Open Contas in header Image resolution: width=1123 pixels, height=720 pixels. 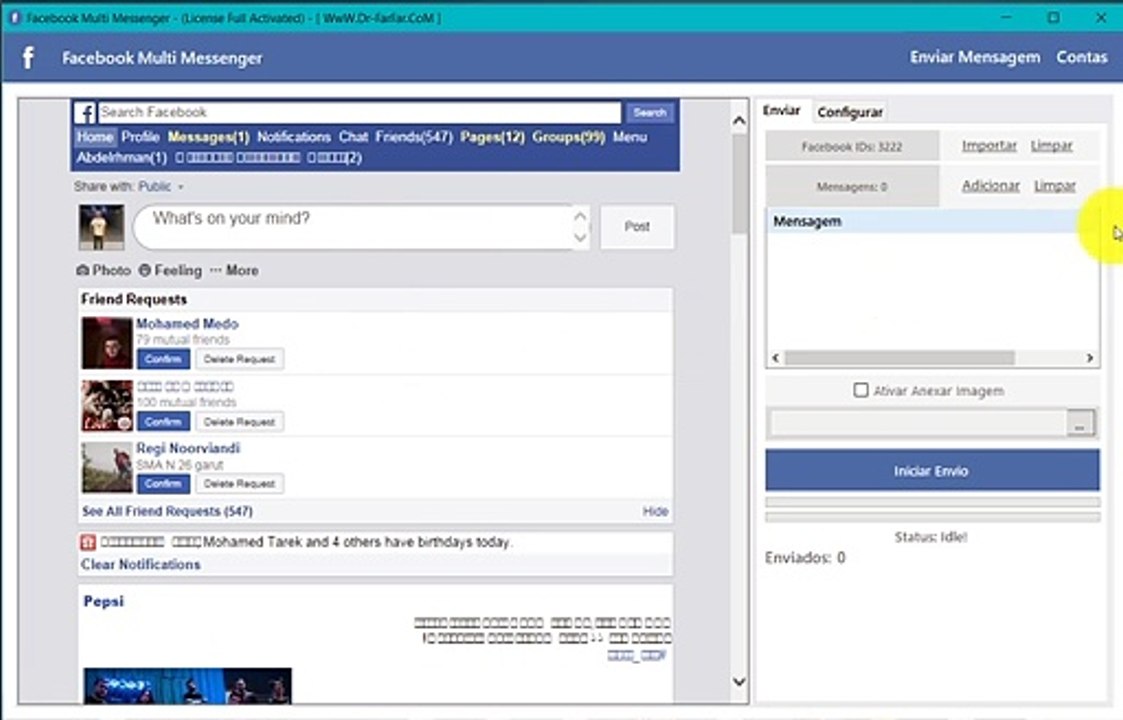[x=1081, y=57]
